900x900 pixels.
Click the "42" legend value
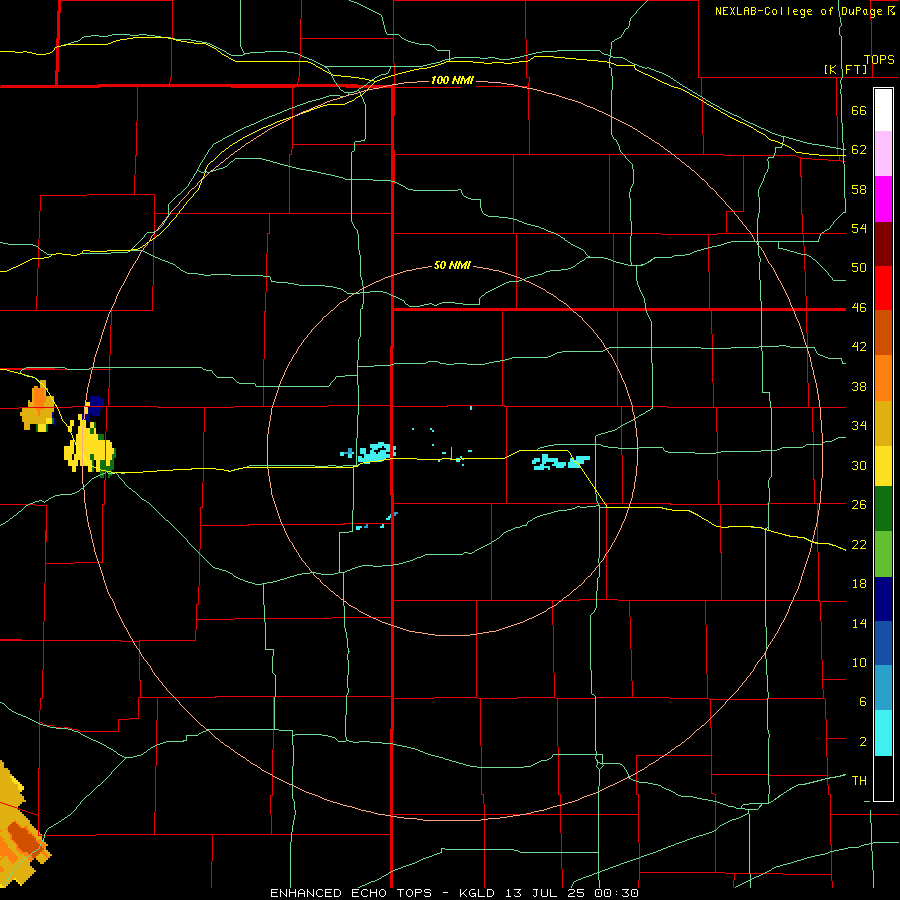859,347
